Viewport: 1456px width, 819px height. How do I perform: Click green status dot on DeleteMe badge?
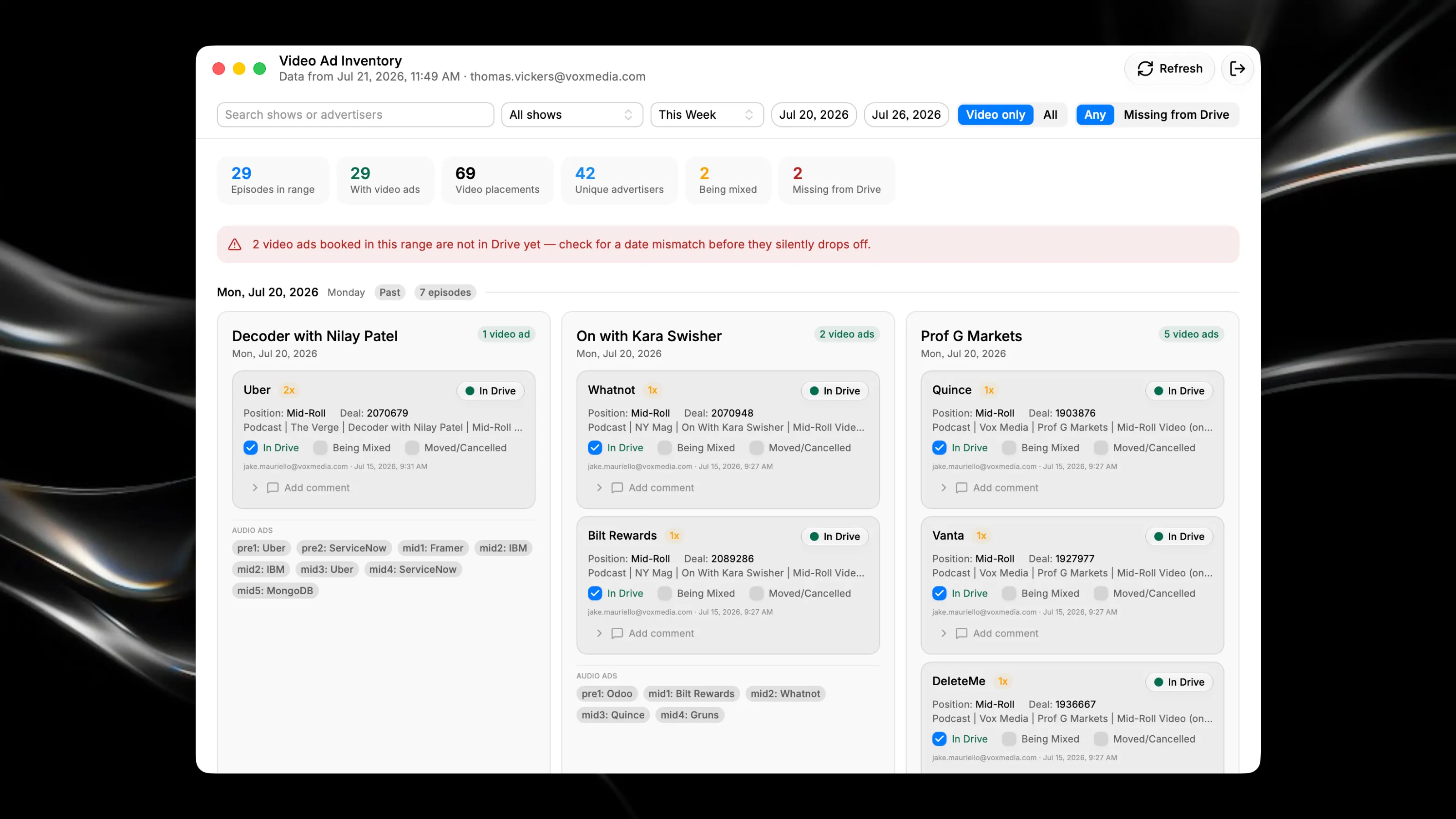(x=1159, y=682)
